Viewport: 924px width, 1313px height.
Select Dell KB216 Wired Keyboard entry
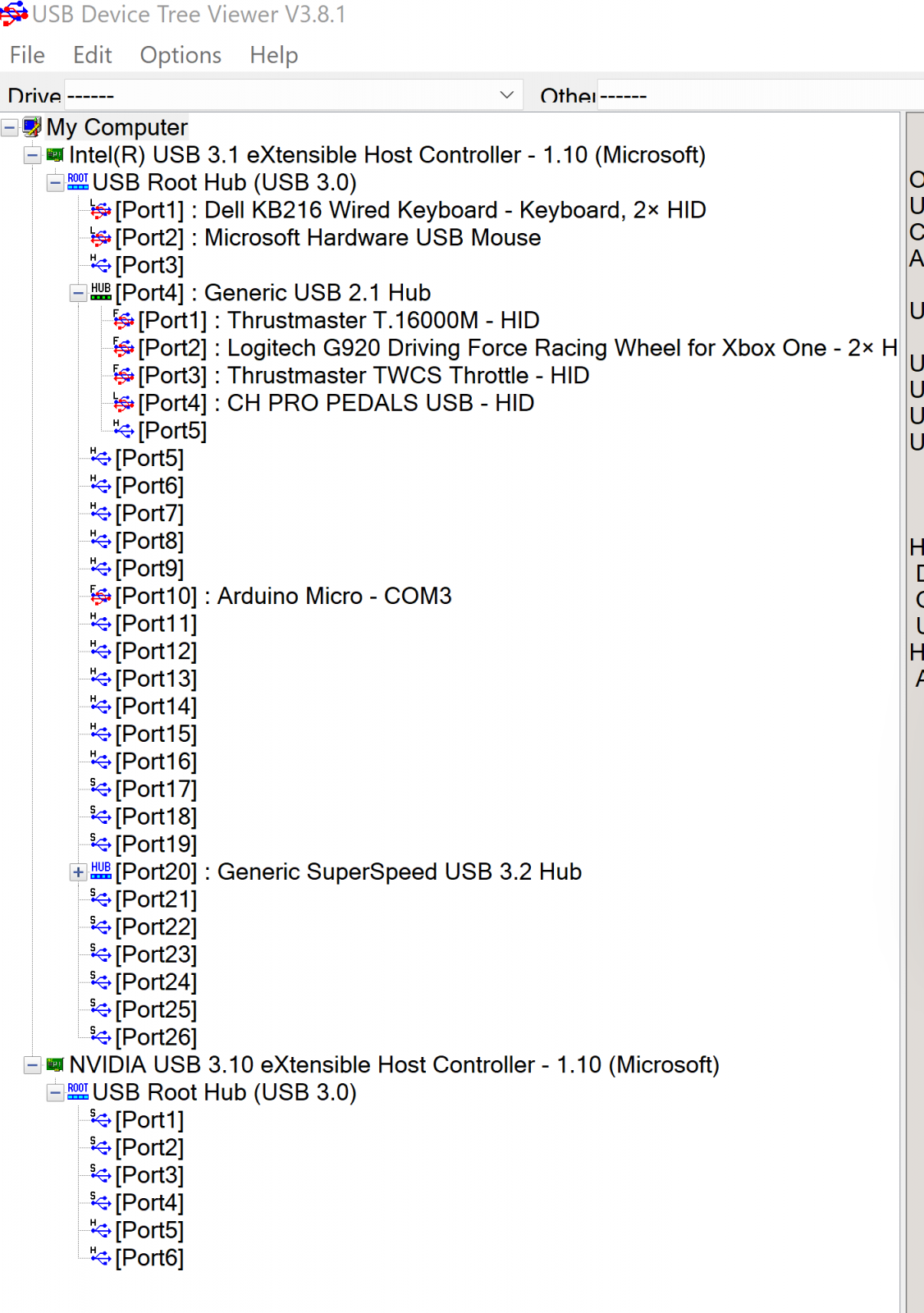411,210
